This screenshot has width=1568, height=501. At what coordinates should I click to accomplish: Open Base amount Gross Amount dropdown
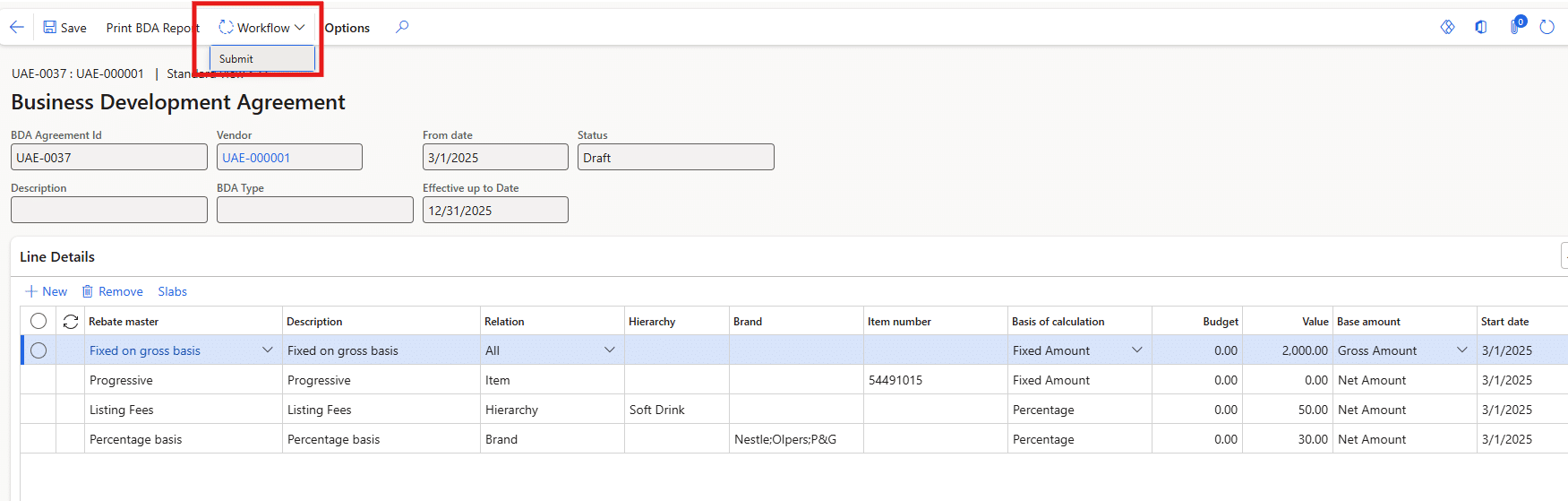1462,350
